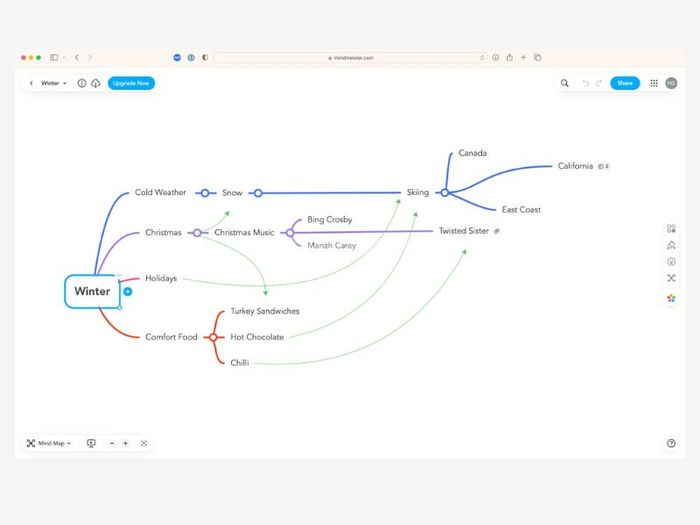Select the Bing Crosby topic
This screenshot has width=700, height=525.
click(x=329, y=220)
